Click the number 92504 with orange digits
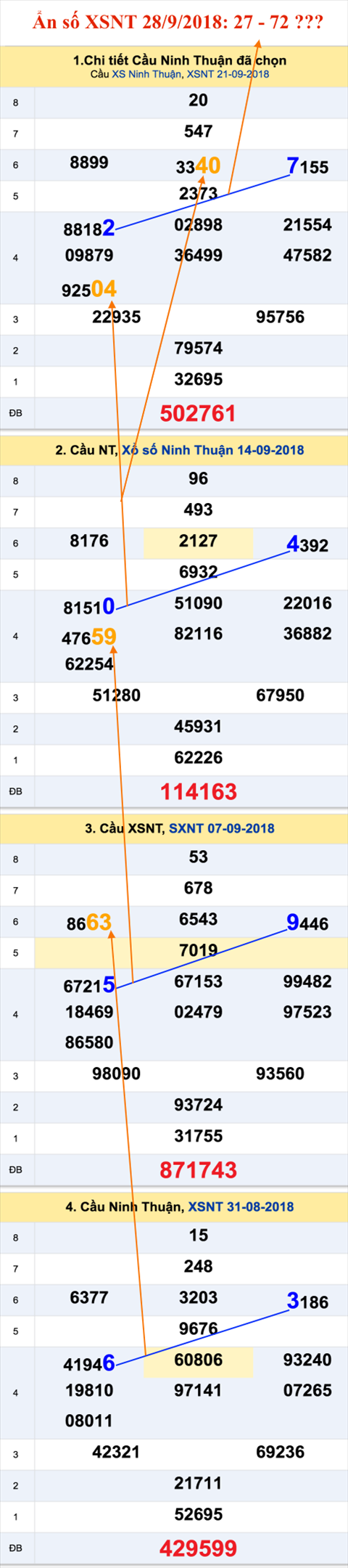This screenshot has width=348, height=1568. point(89,290)
